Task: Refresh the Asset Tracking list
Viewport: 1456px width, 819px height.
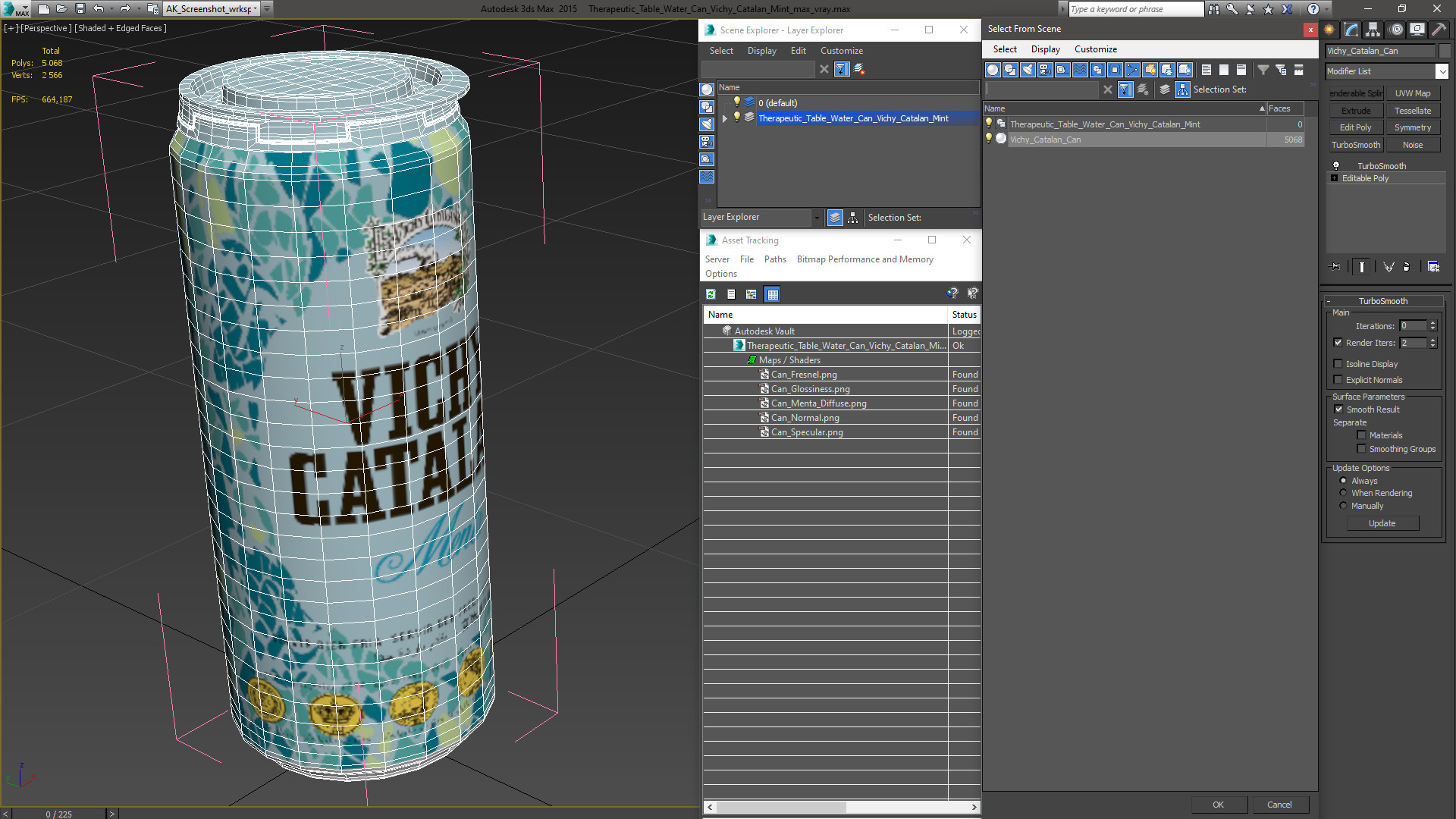Action: tap(711, 294)
